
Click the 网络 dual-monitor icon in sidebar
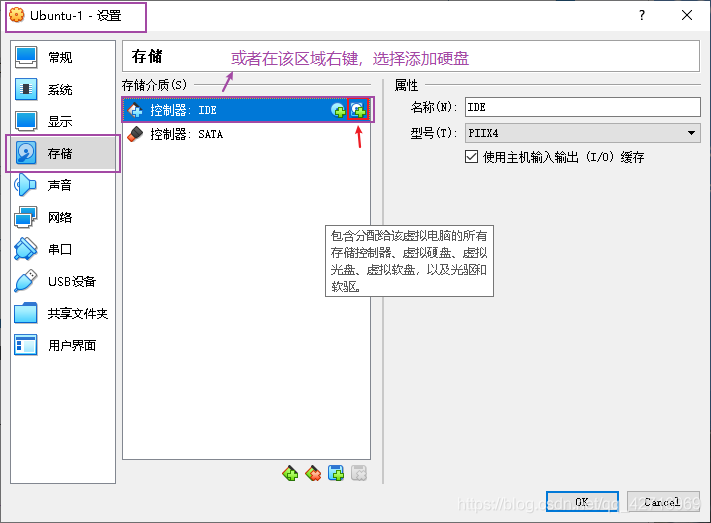tap(26, 217)
